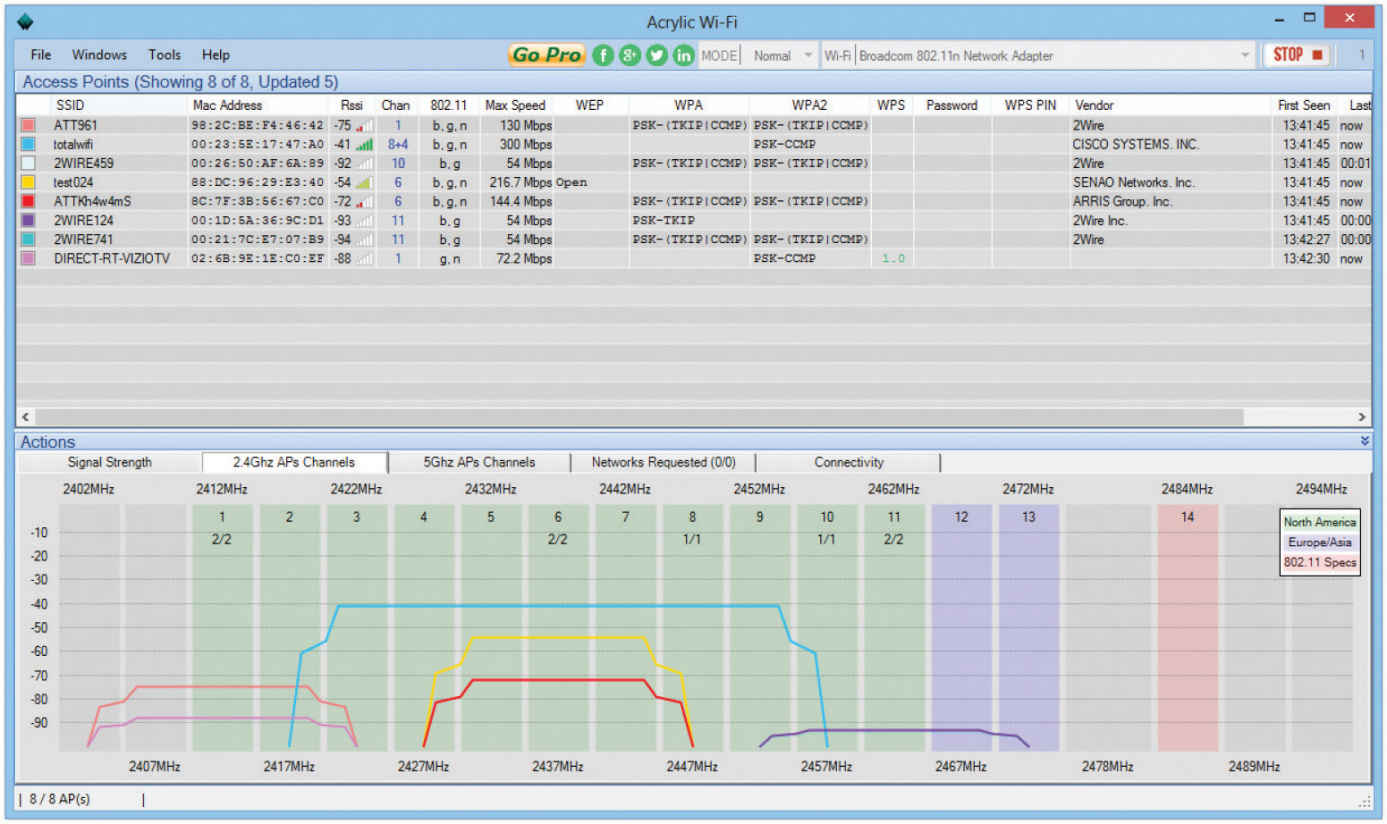Click the signal bars icon for ATTKh4w4mS

pos(364,201)
